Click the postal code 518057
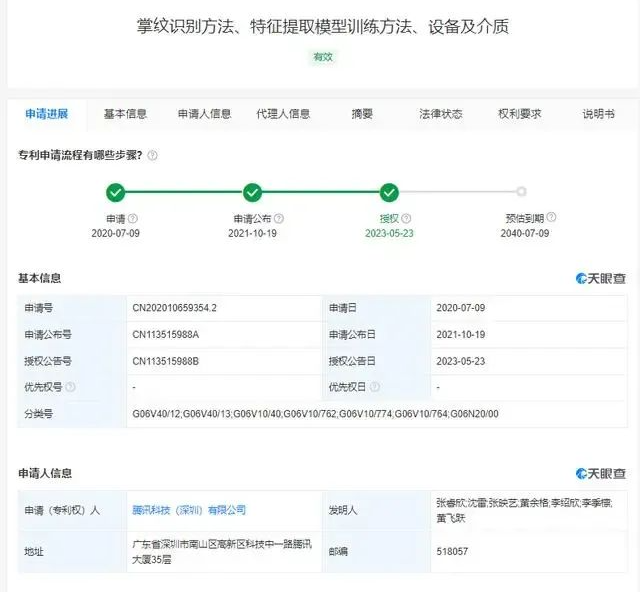 point(452,552)
